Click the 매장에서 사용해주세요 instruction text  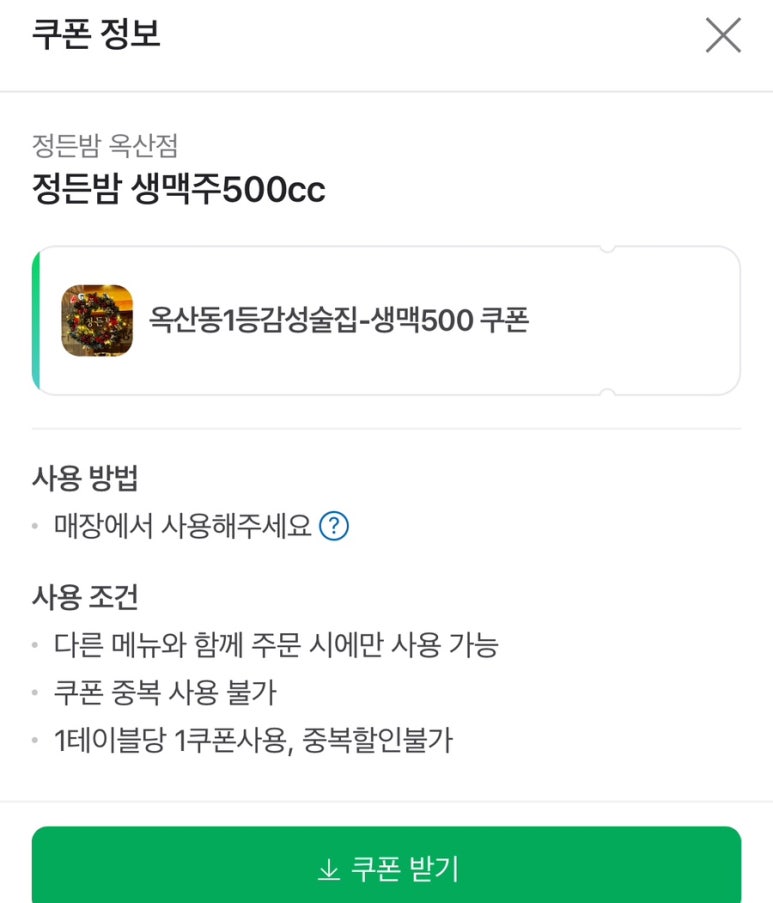click(x=183, y=526)
